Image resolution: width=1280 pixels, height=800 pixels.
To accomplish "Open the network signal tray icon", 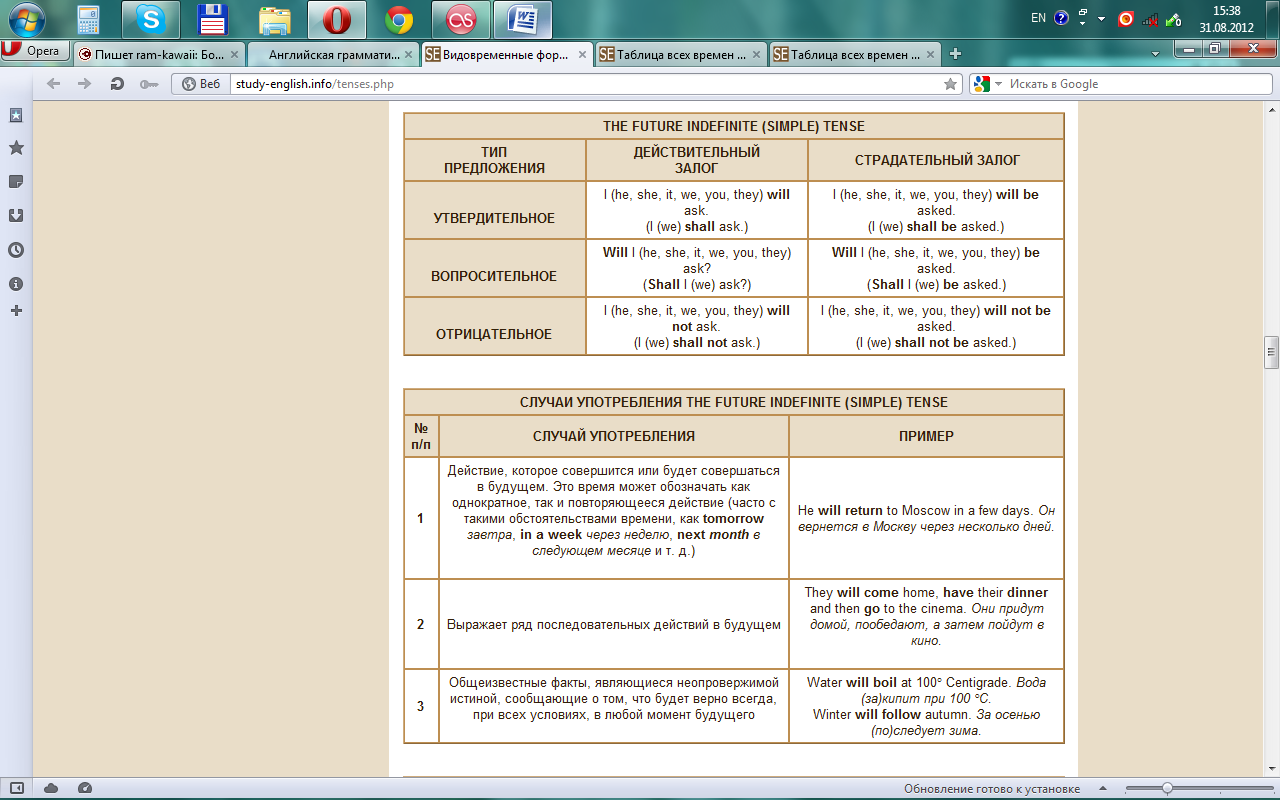I will [x=1150, y=18].
